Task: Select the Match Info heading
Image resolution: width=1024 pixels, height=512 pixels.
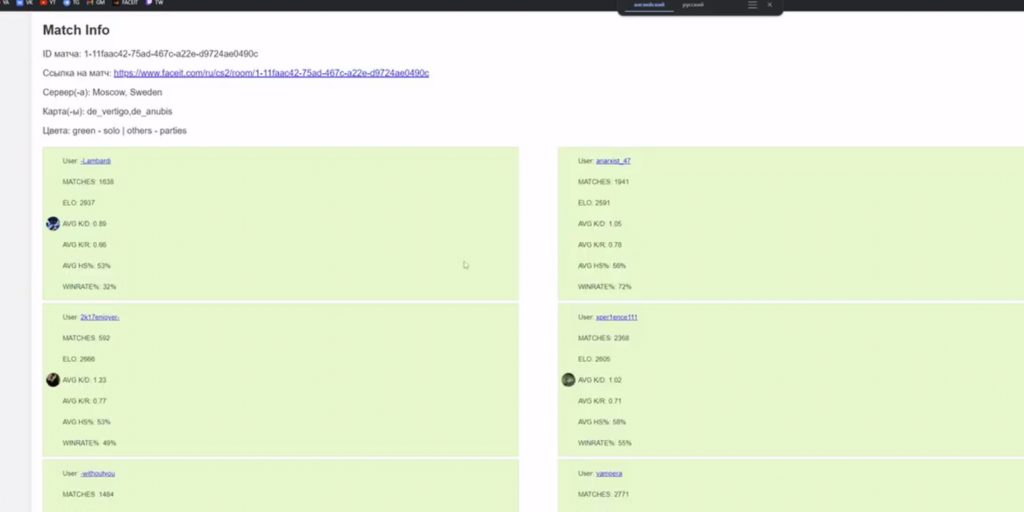Action: [x=76, y=30]
